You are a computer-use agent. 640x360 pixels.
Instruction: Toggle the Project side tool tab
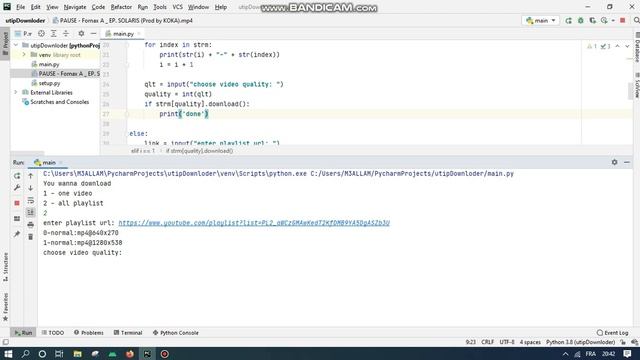5,44
